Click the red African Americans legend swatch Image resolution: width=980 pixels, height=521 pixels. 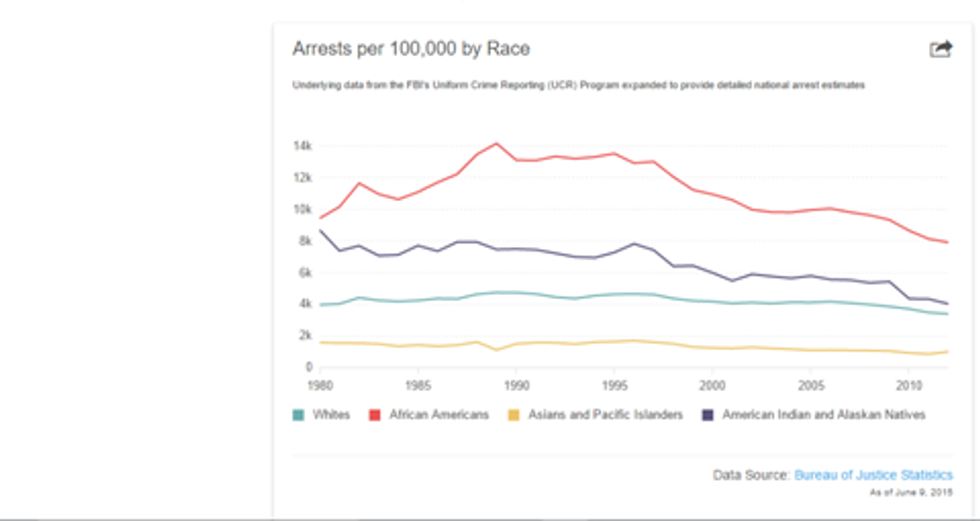[x=376, y=414]
